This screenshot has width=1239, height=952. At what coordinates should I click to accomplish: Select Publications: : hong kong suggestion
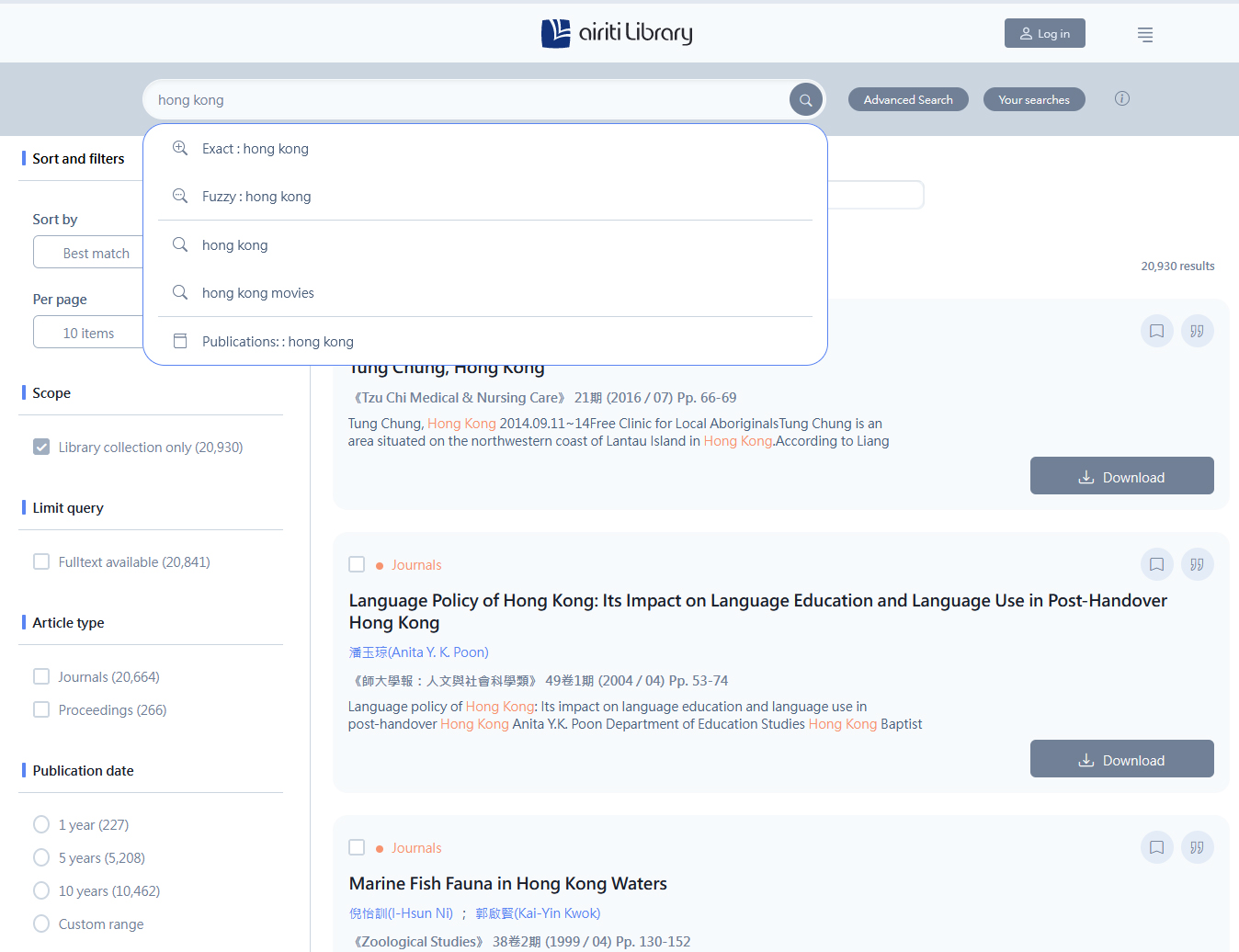[485, 342]
